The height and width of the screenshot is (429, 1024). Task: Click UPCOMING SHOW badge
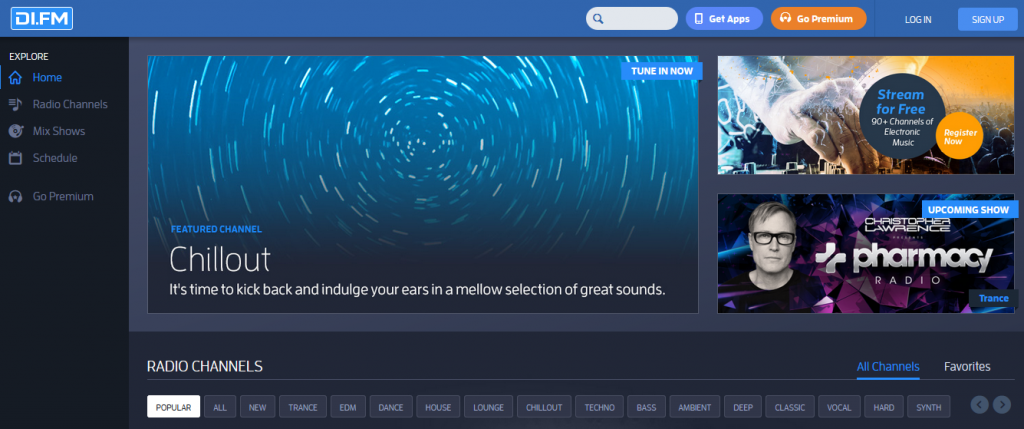pos(970,210)
